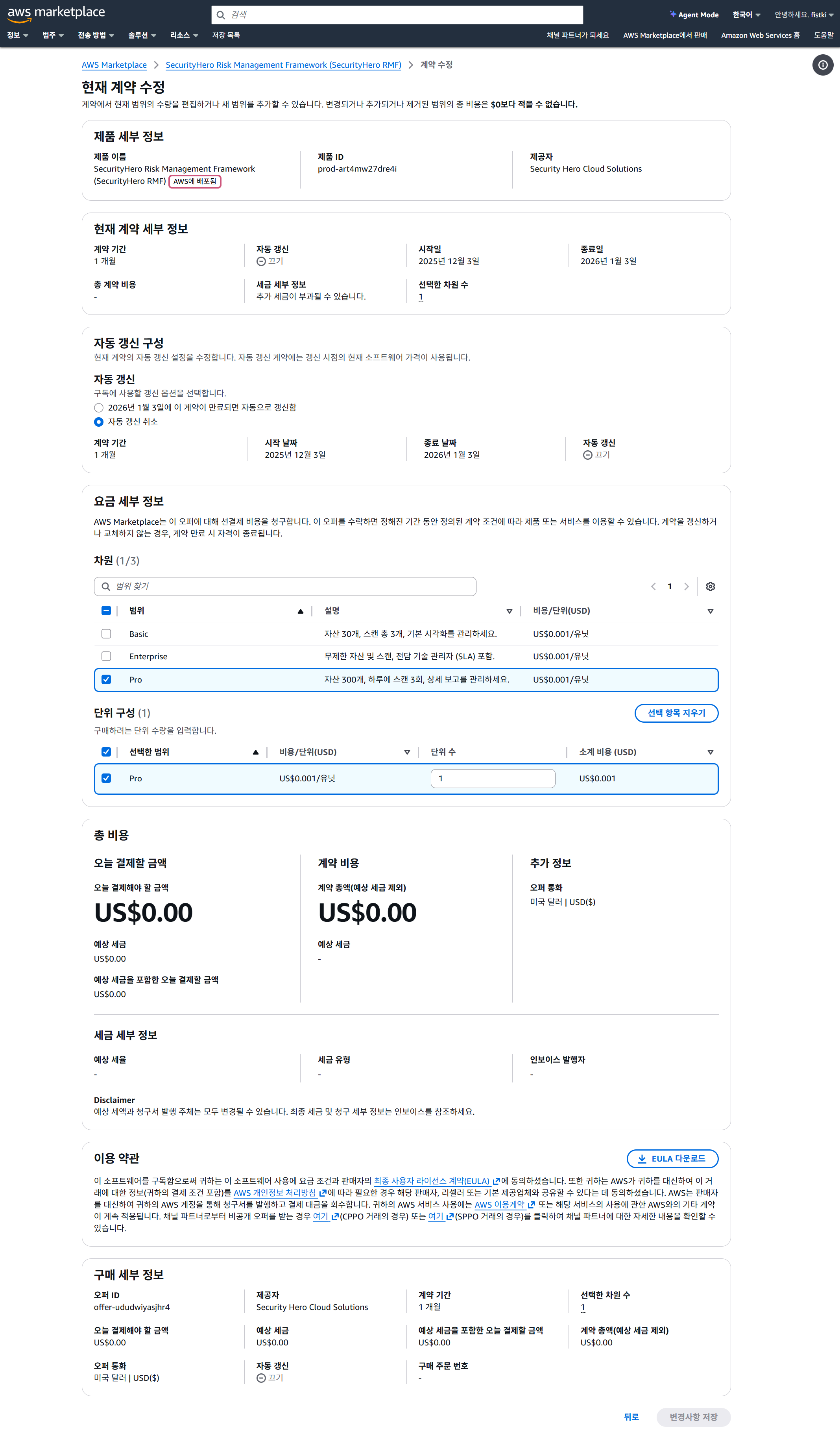Click the 선택 항목 지우기 button
Screen dimensions: 840x1456
pos(676,713)
